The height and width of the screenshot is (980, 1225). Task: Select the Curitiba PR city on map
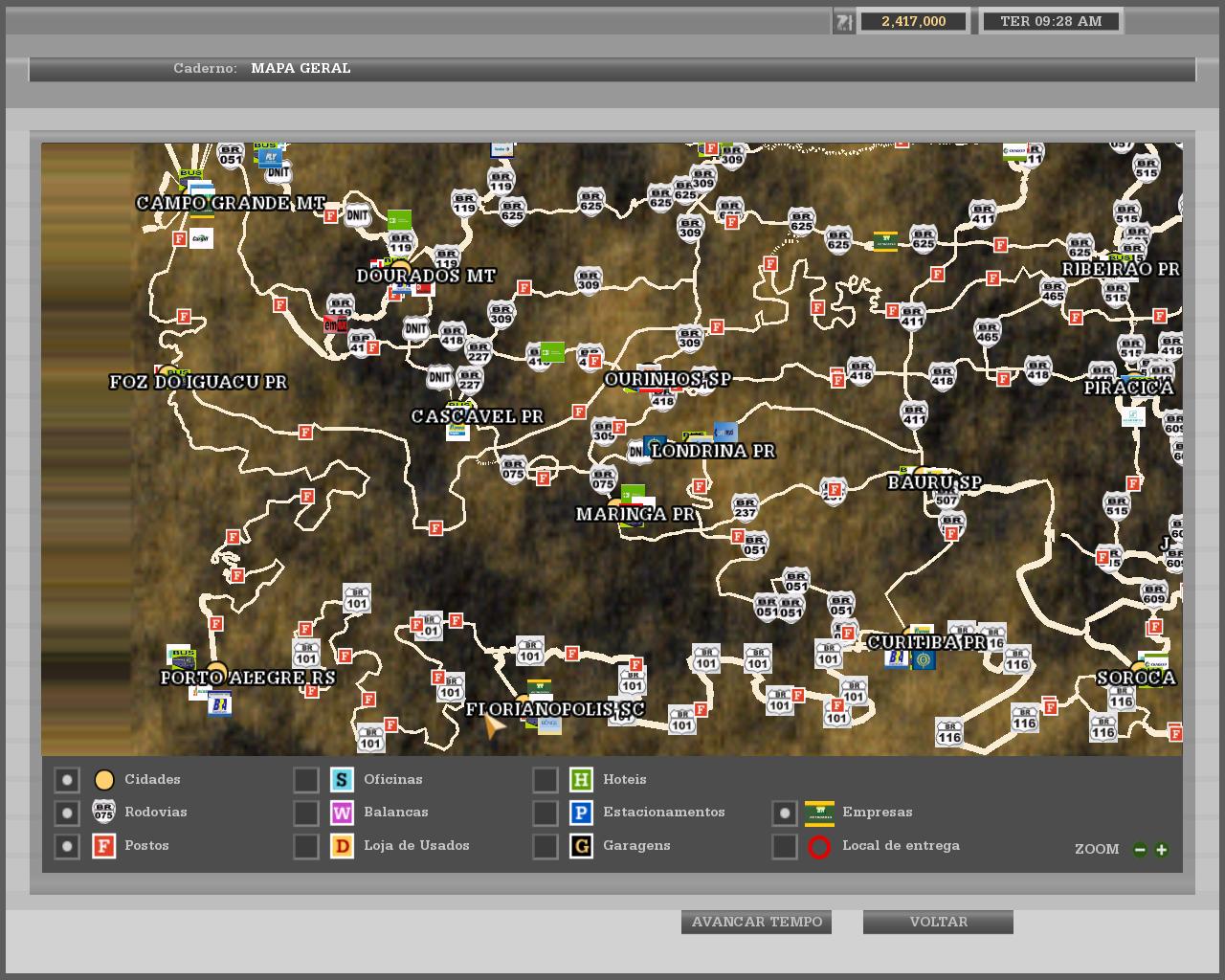[x=925, y=641]
